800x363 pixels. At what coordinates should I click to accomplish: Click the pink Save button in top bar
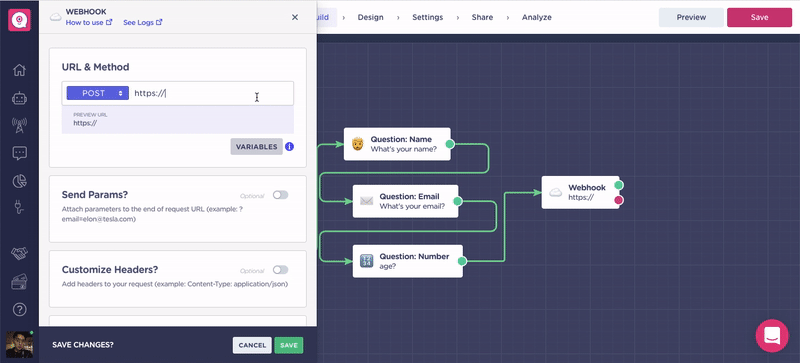coord(759,17)
